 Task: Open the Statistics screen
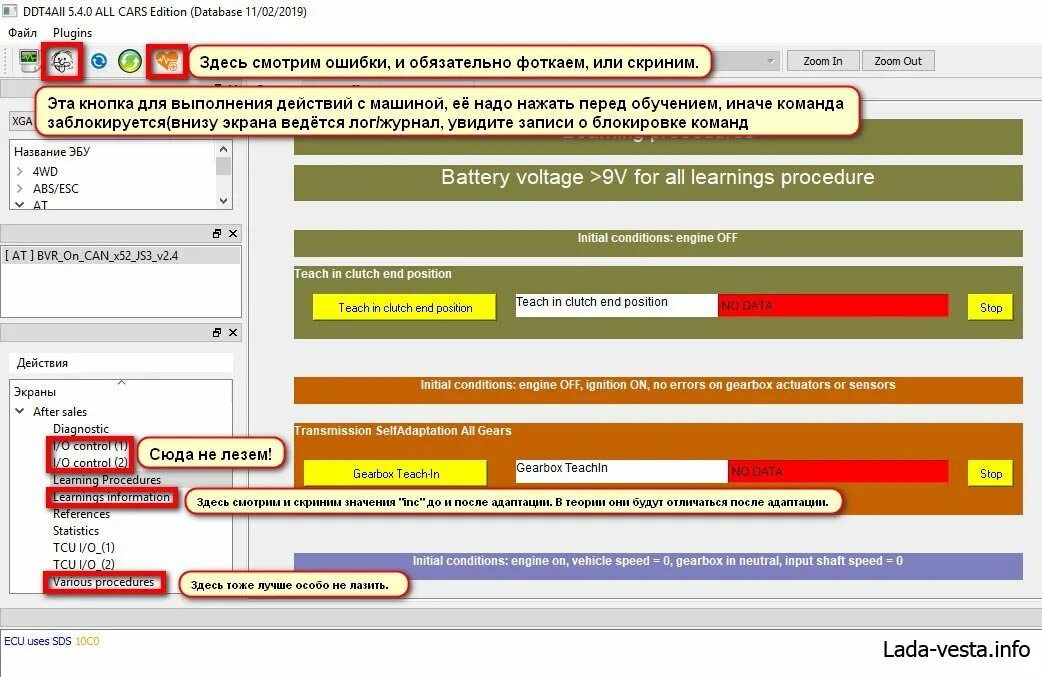point(76,531)
